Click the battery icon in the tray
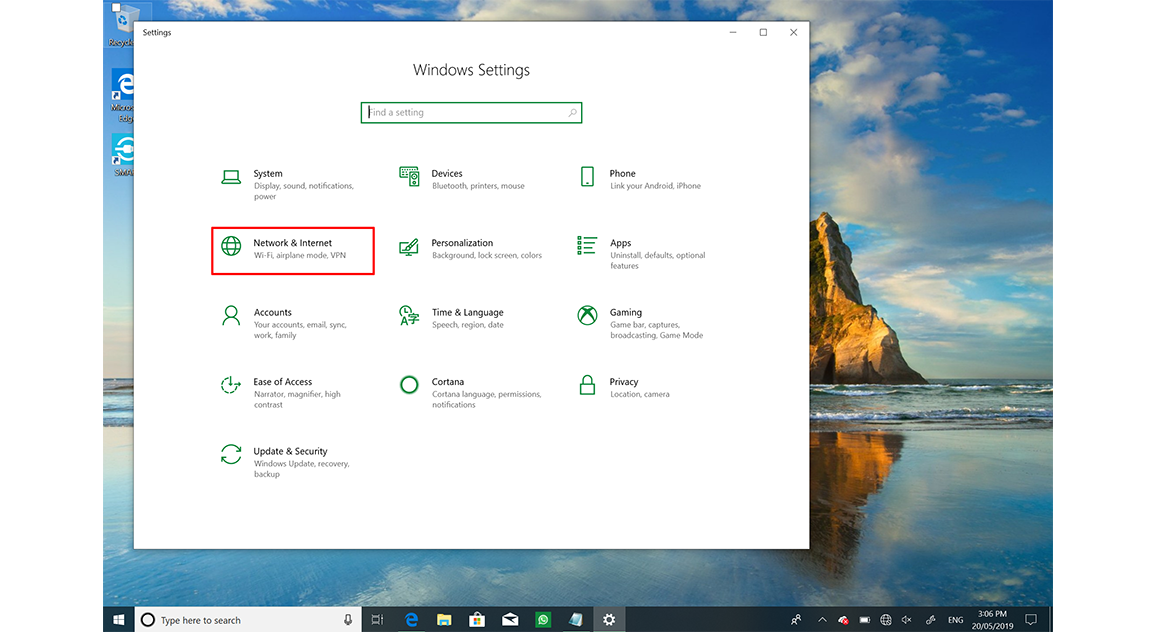1156x632 pixels. (865, 619)
